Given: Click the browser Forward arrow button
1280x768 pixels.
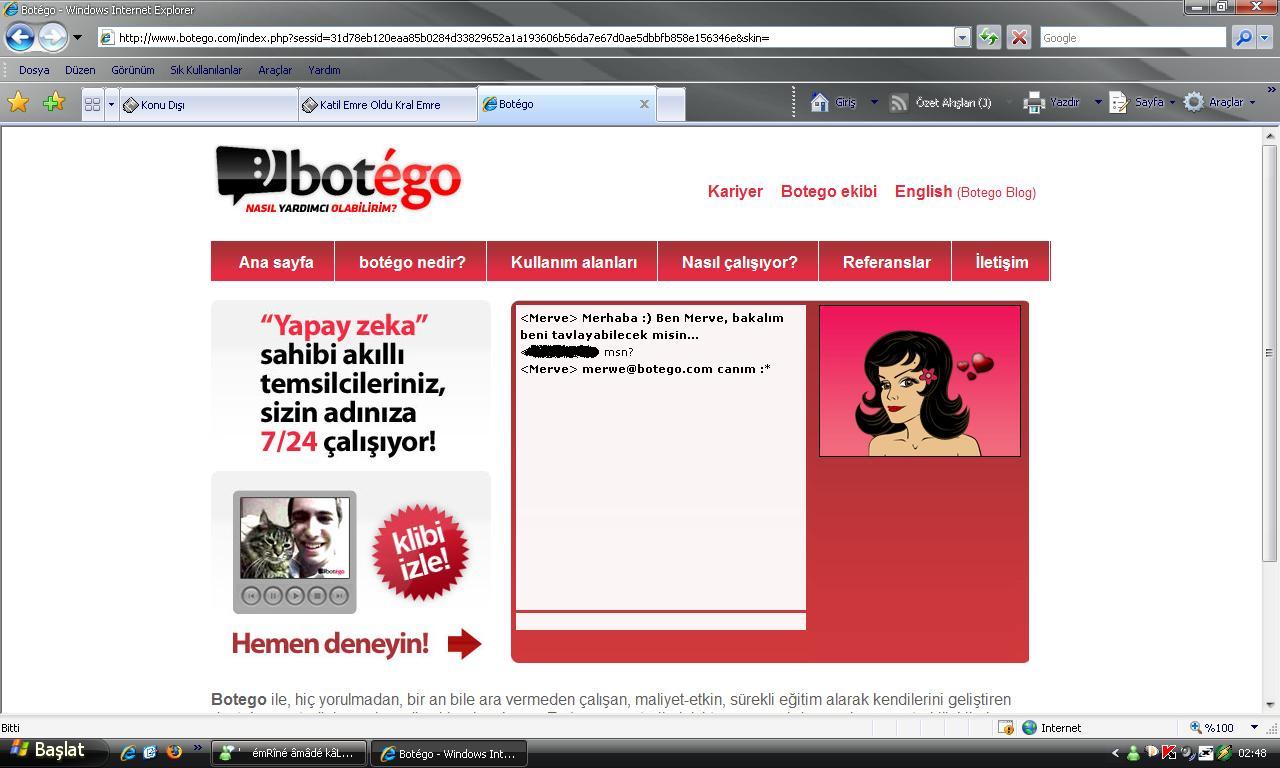Looking at the screenshot, I should click(52, 37).
